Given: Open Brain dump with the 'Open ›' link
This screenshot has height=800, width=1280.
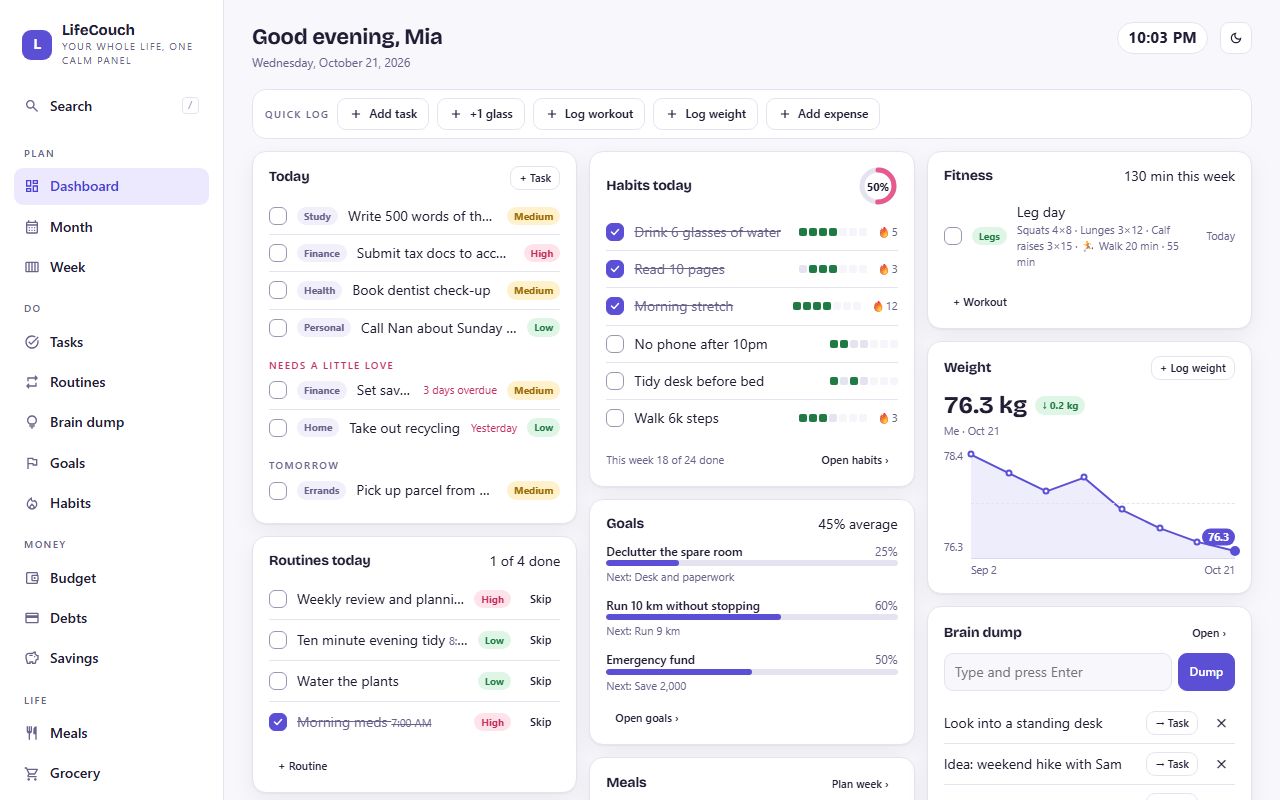Looking at the screenshot, I should coord(1209,633).
